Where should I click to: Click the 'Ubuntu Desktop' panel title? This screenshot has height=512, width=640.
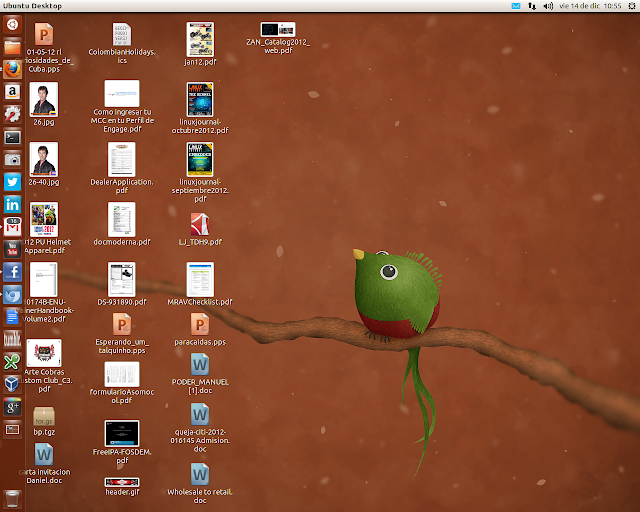click(x=32, y=6)
